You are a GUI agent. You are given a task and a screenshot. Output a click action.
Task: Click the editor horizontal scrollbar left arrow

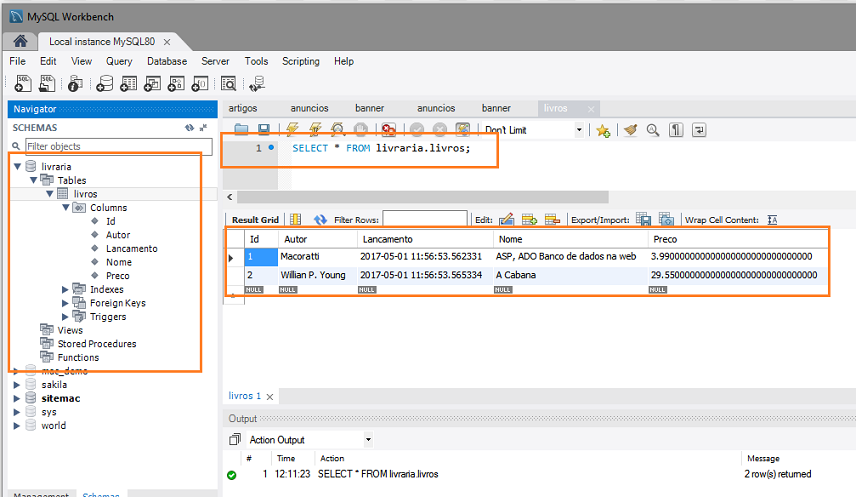tap(230, 197)
